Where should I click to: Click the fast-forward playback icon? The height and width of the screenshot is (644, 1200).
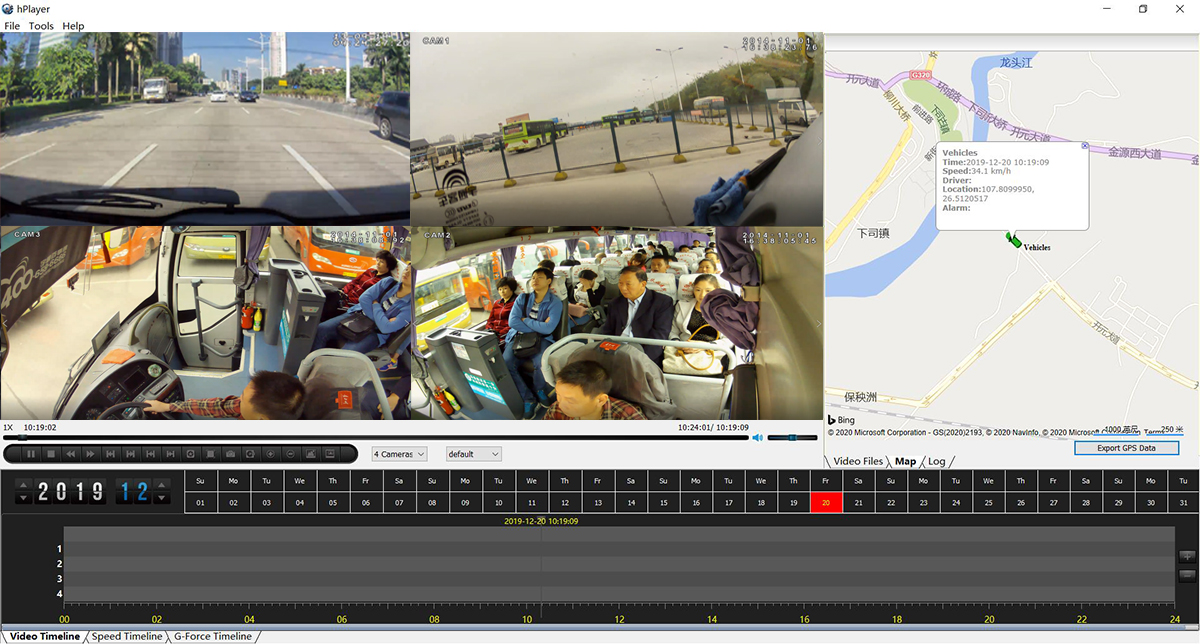tap(89, 453)
